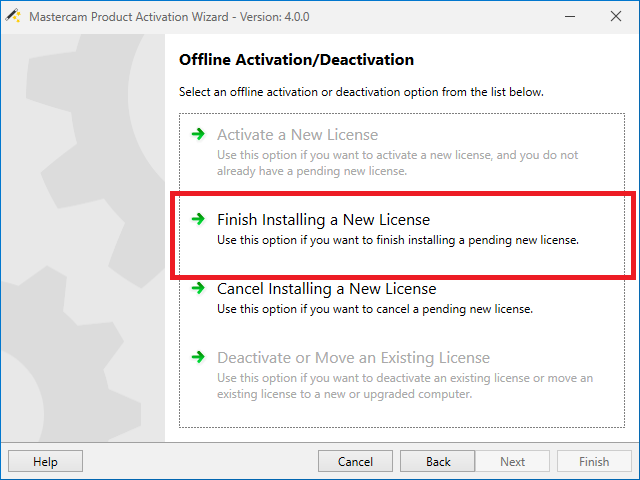Click green arrow beside Finish Installing a New License
Viewport: 640px width, 480px height.
click(198, 219)
